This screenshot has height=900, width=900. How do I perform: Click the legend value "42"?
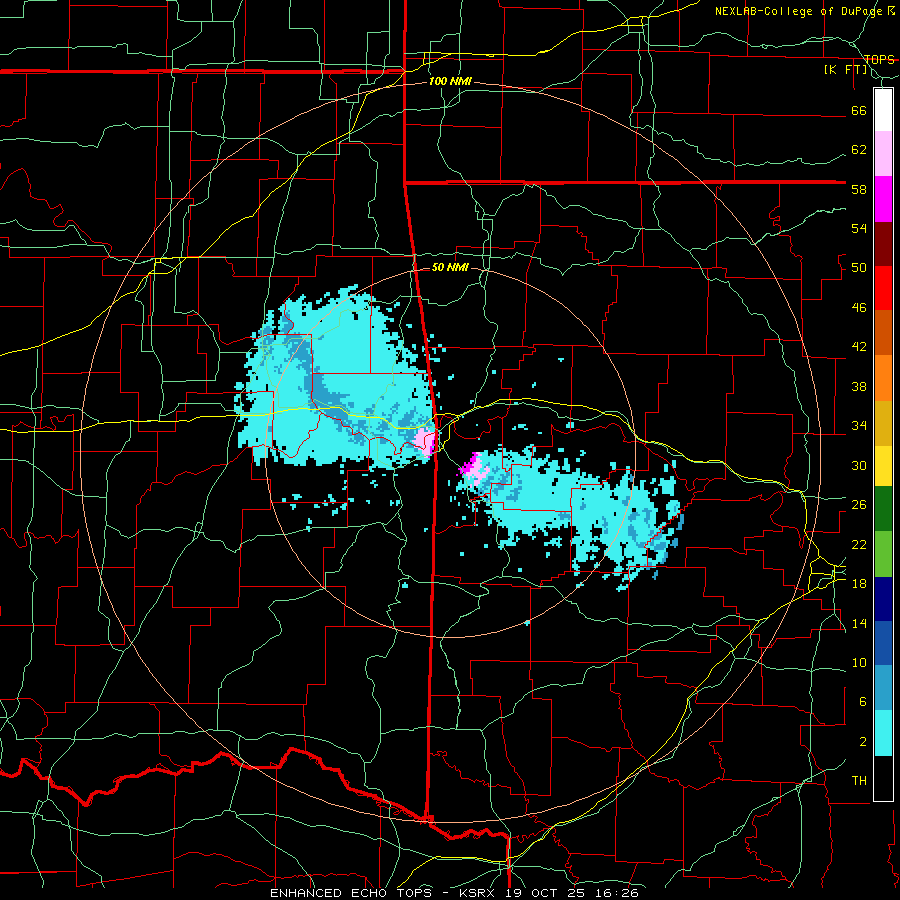(859, 347)
